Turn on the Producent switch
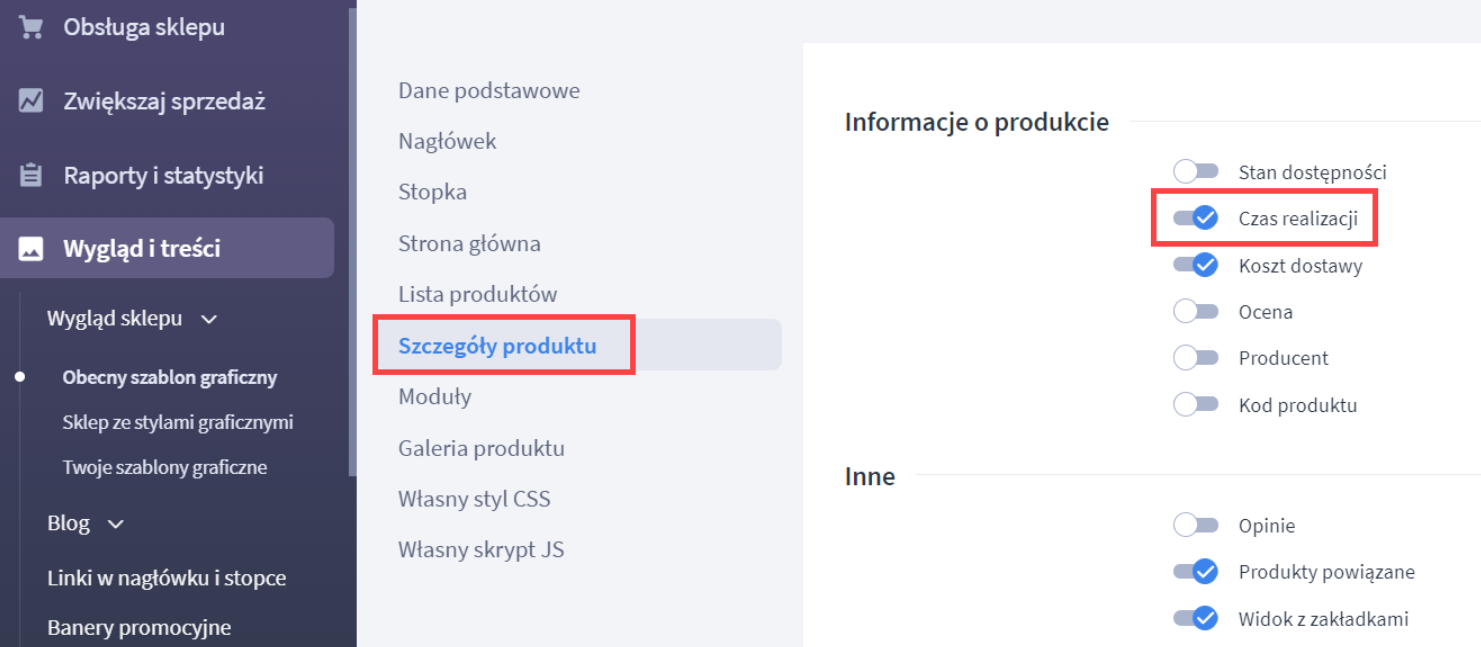Image resolution: width=1481 pixels, height=647 pixels. (1196, 357)
